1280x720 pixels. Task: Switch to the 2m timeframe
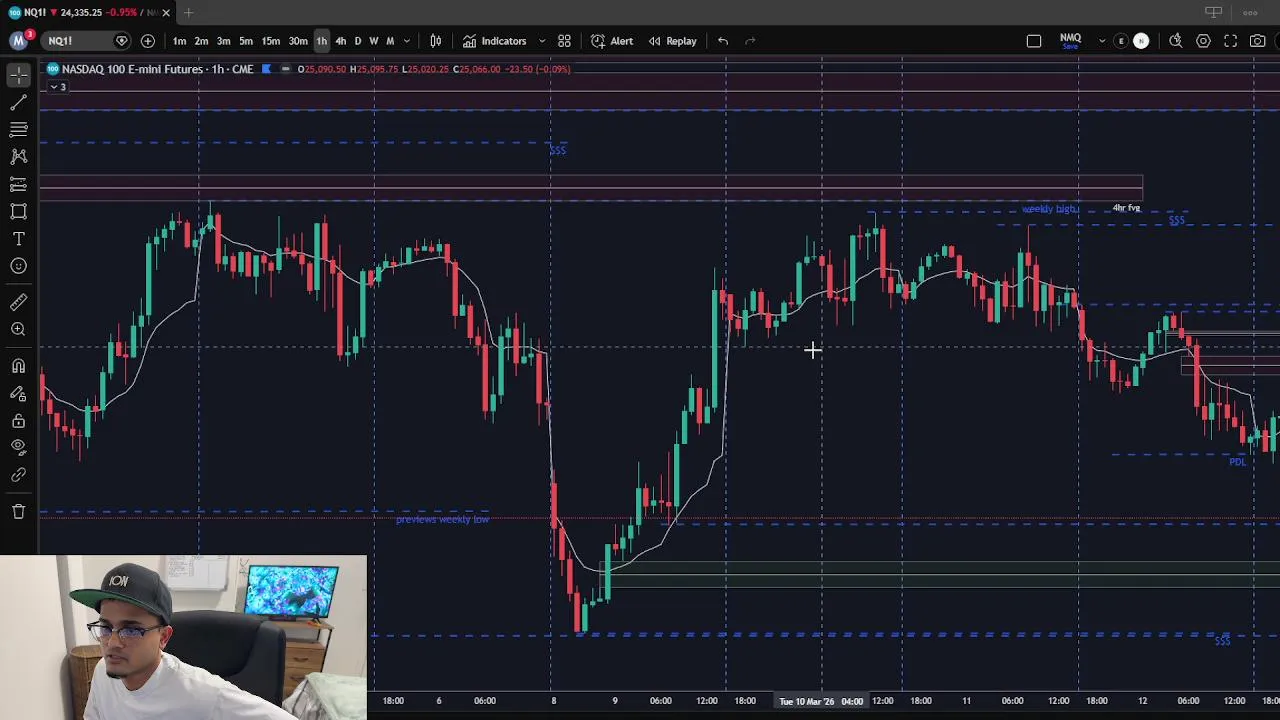click(201, 41)
